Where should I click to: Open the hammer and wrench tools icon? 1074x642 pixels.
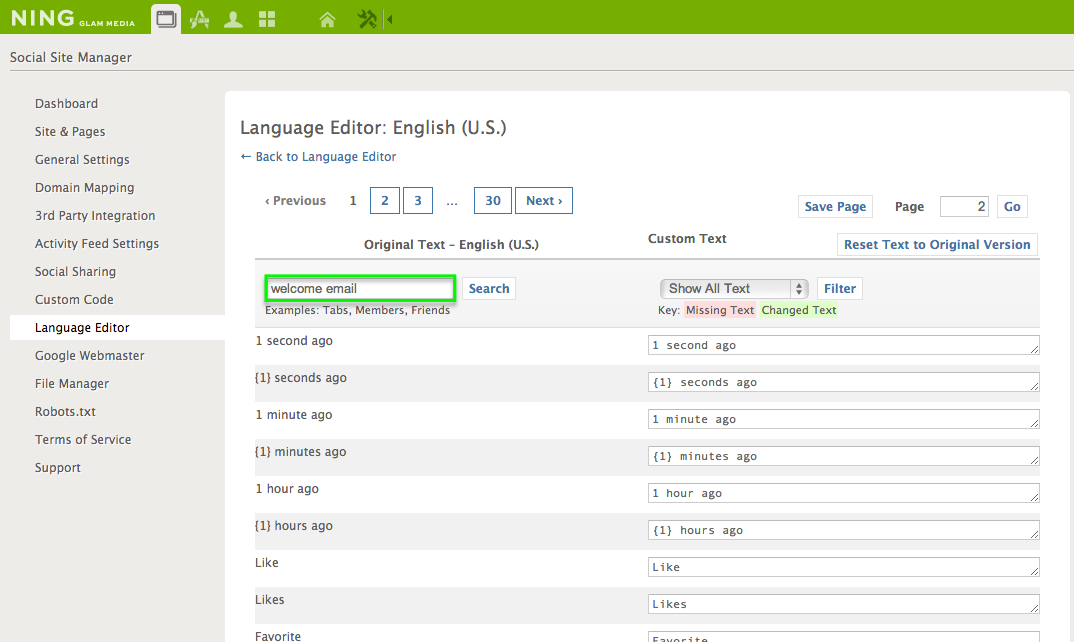(367, 18)
